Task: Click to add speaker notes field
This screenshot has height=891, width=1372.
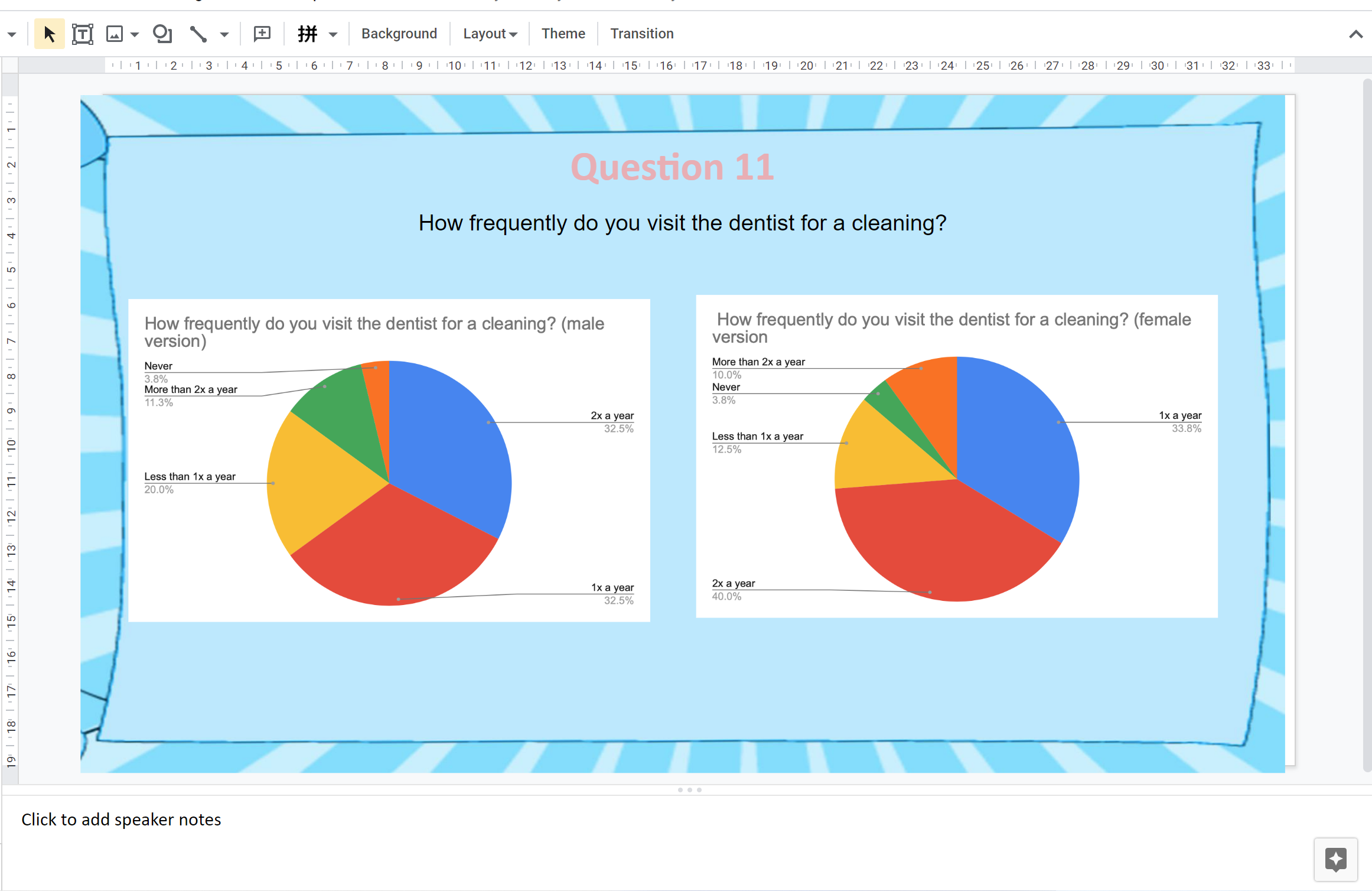Action: 121,820
